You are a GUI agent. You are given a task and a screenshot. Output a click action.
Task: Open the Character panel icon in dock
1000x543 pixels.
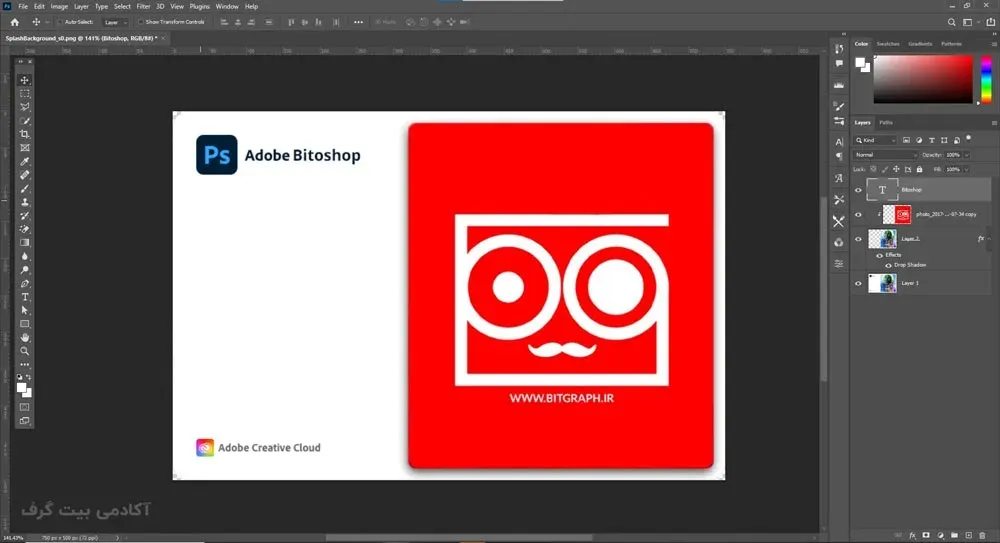pyautogui.click(x=839, y=142)
